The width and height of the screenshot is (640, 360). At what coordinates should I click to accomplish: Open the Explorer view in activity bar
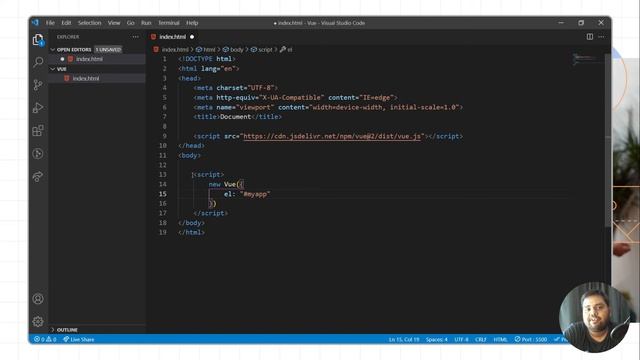click(38, 40)
